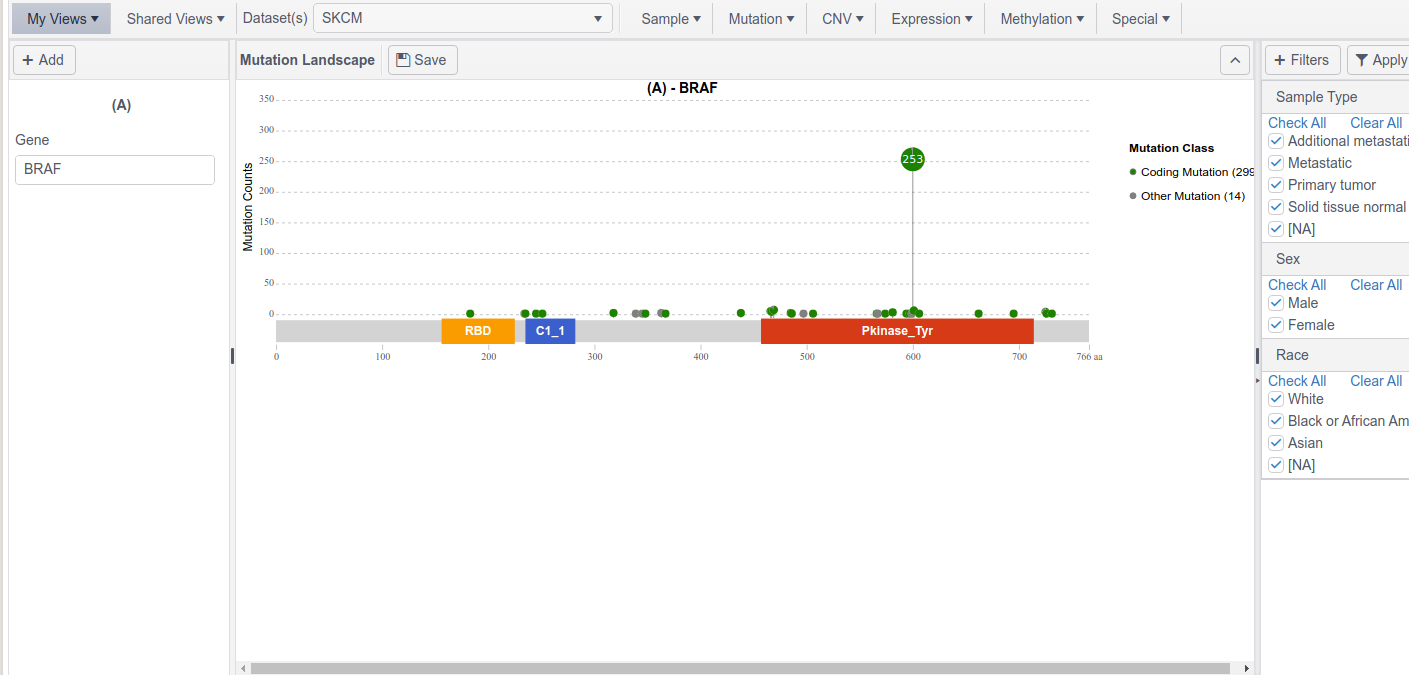Click the Coding Mutation legend color dot
Viewport: 1409px width, 675px height.
pos(1133,172)
